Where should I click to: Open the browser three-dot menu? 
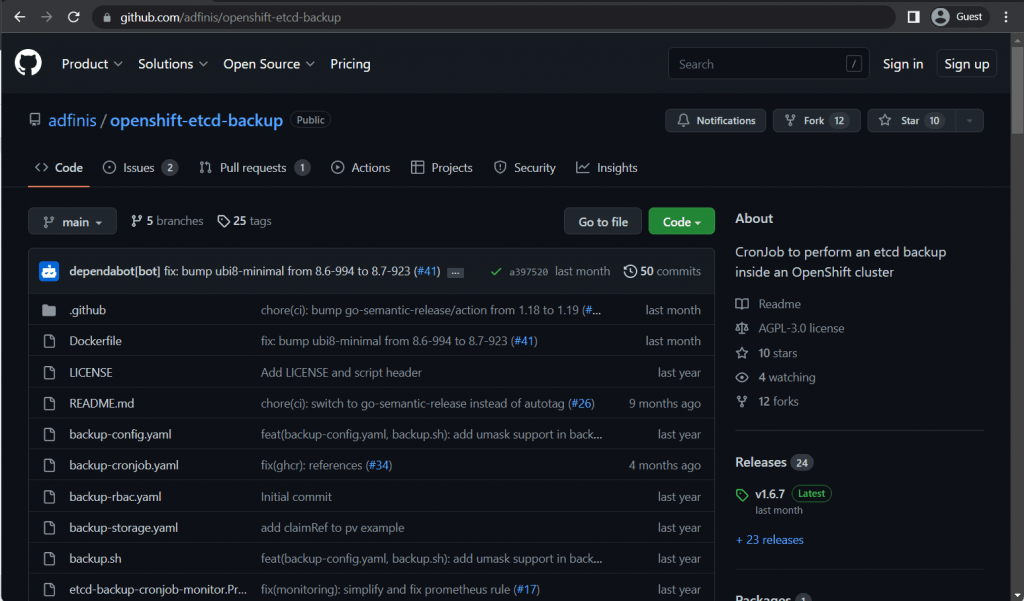coord(1006,17)
